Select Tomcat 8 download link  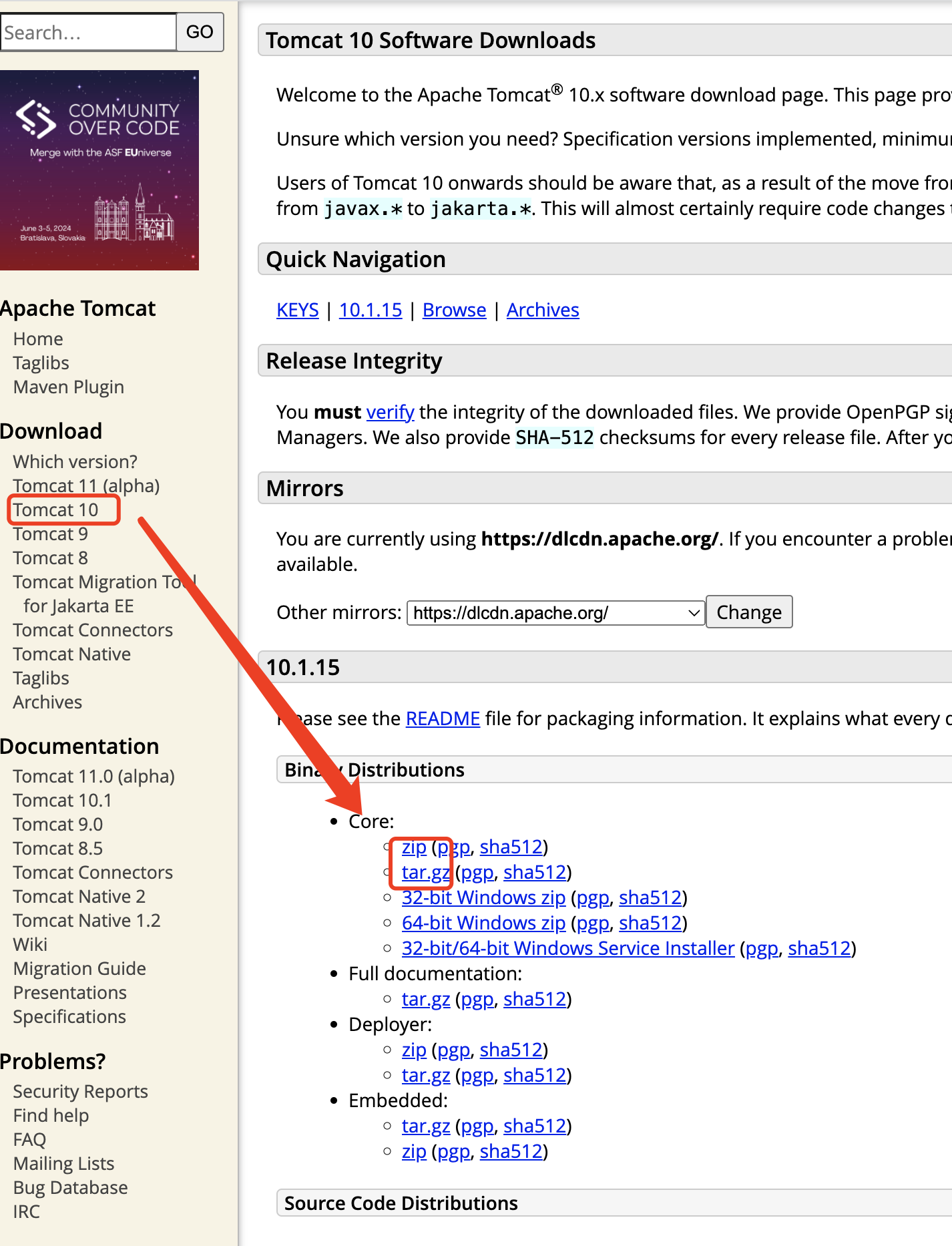pyautogui.click(x=51, y=558)
